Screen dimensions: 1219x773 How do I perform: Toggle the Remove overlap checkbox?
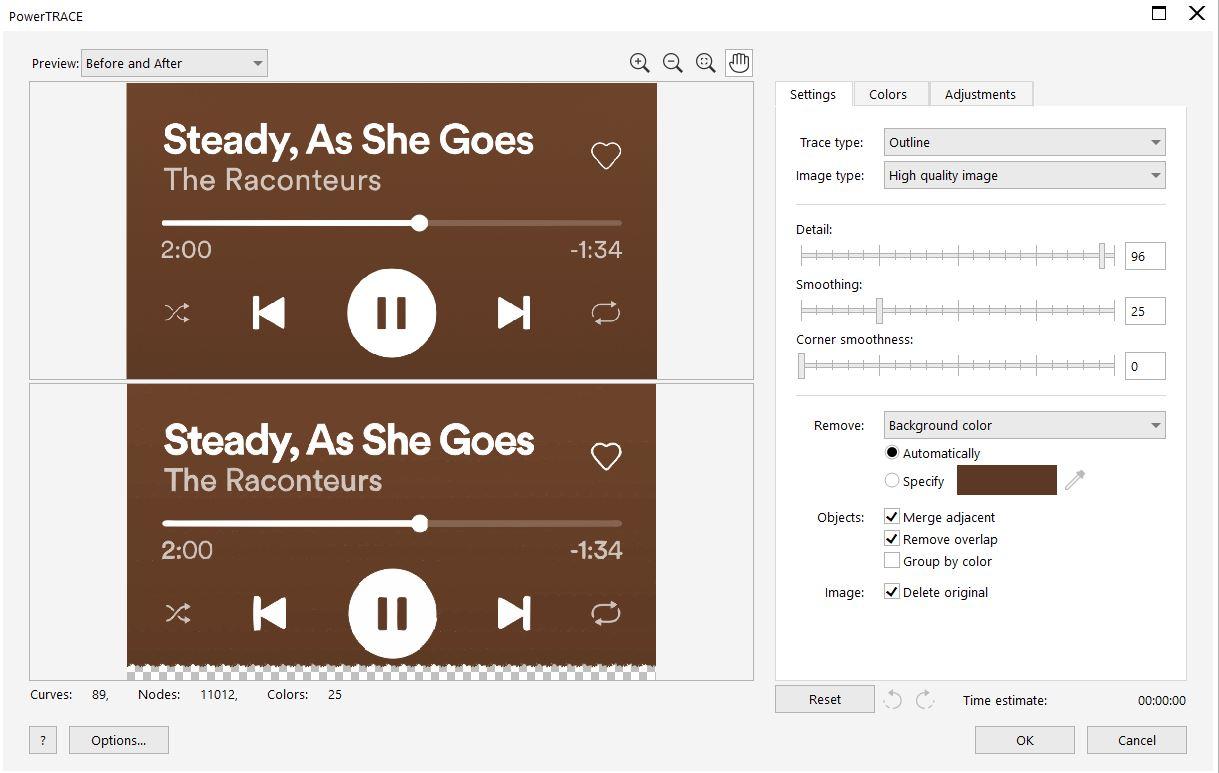tap(892, 539)
